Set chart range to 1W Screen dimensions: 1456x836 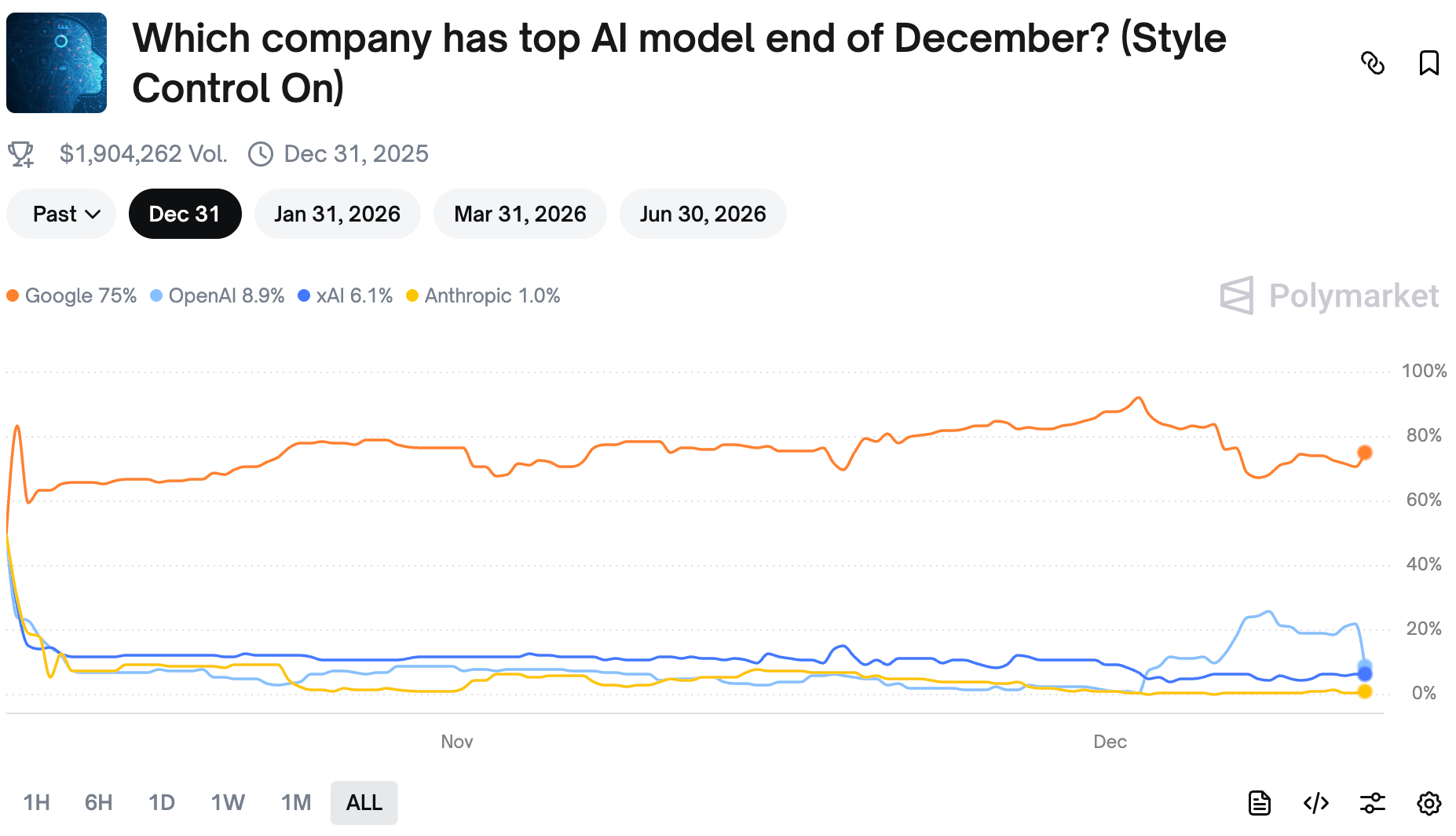[228, 803]
